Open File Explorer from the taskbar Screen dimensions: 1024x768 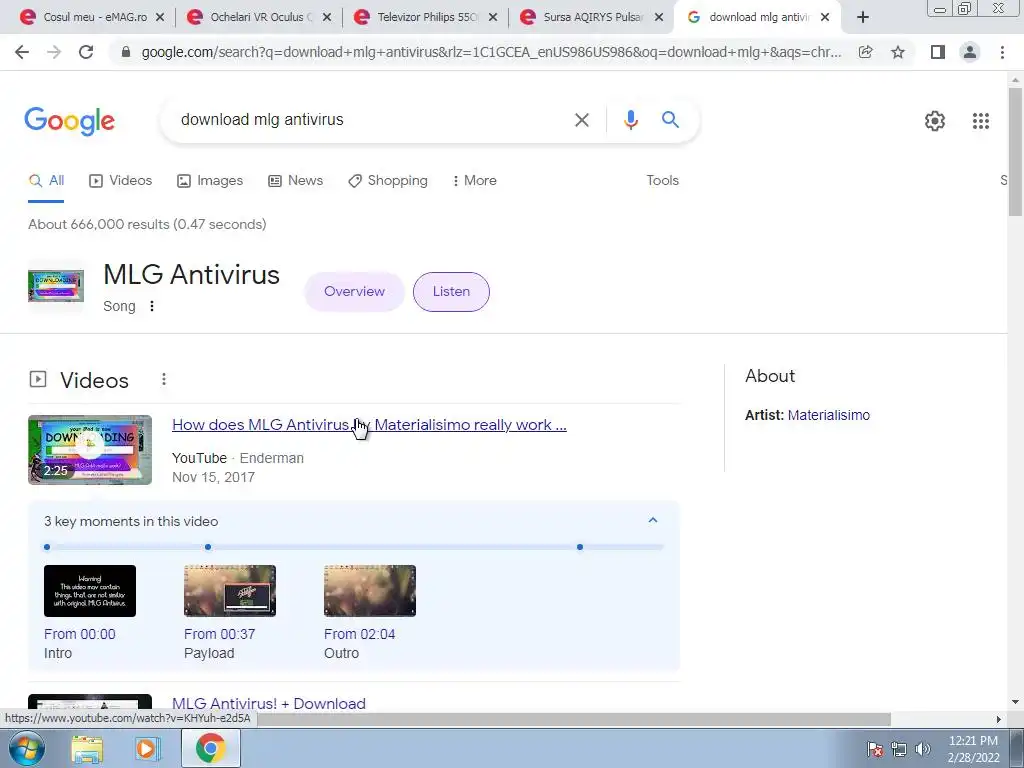87,748
